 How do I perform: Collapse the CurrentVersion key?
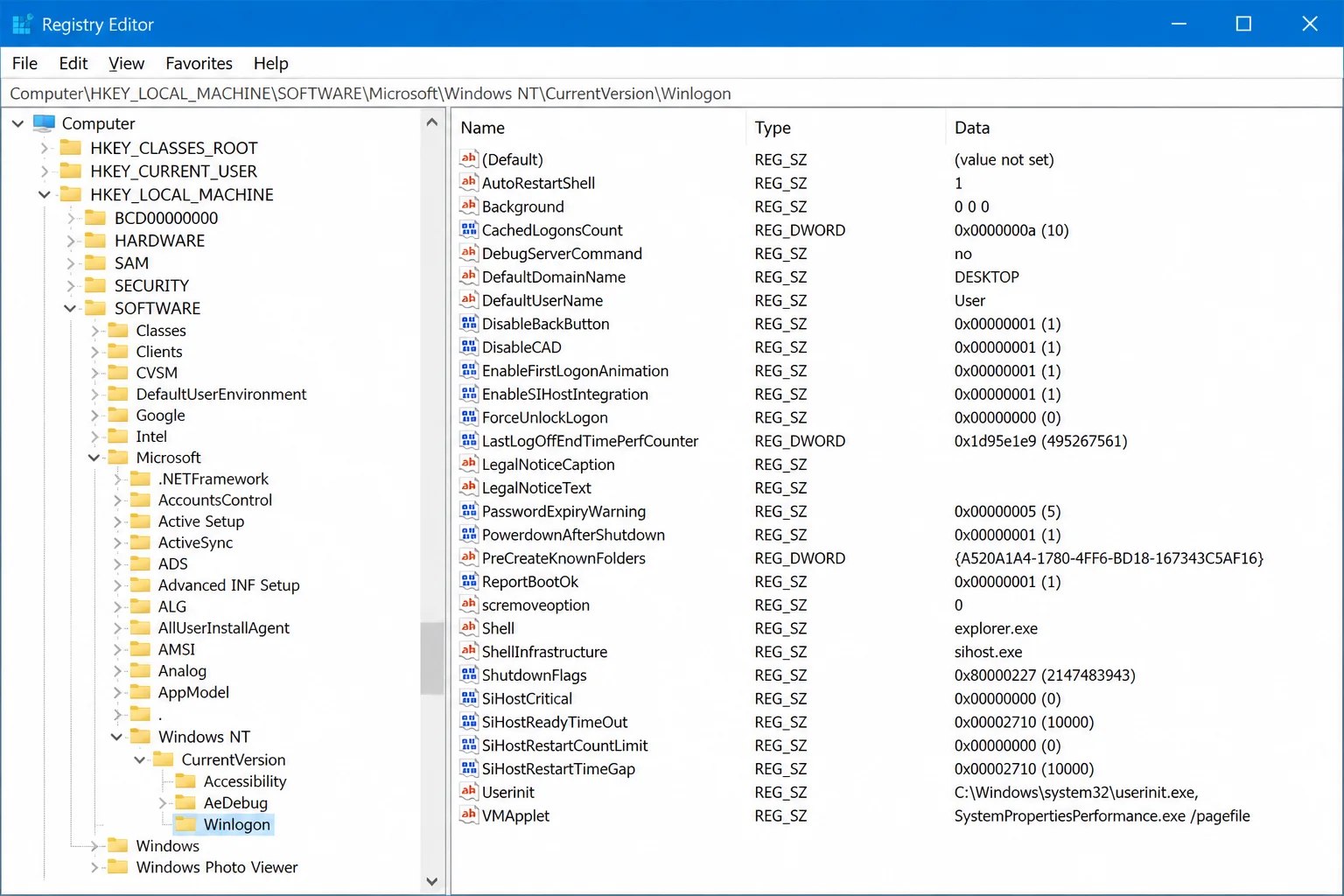[139, 759]
